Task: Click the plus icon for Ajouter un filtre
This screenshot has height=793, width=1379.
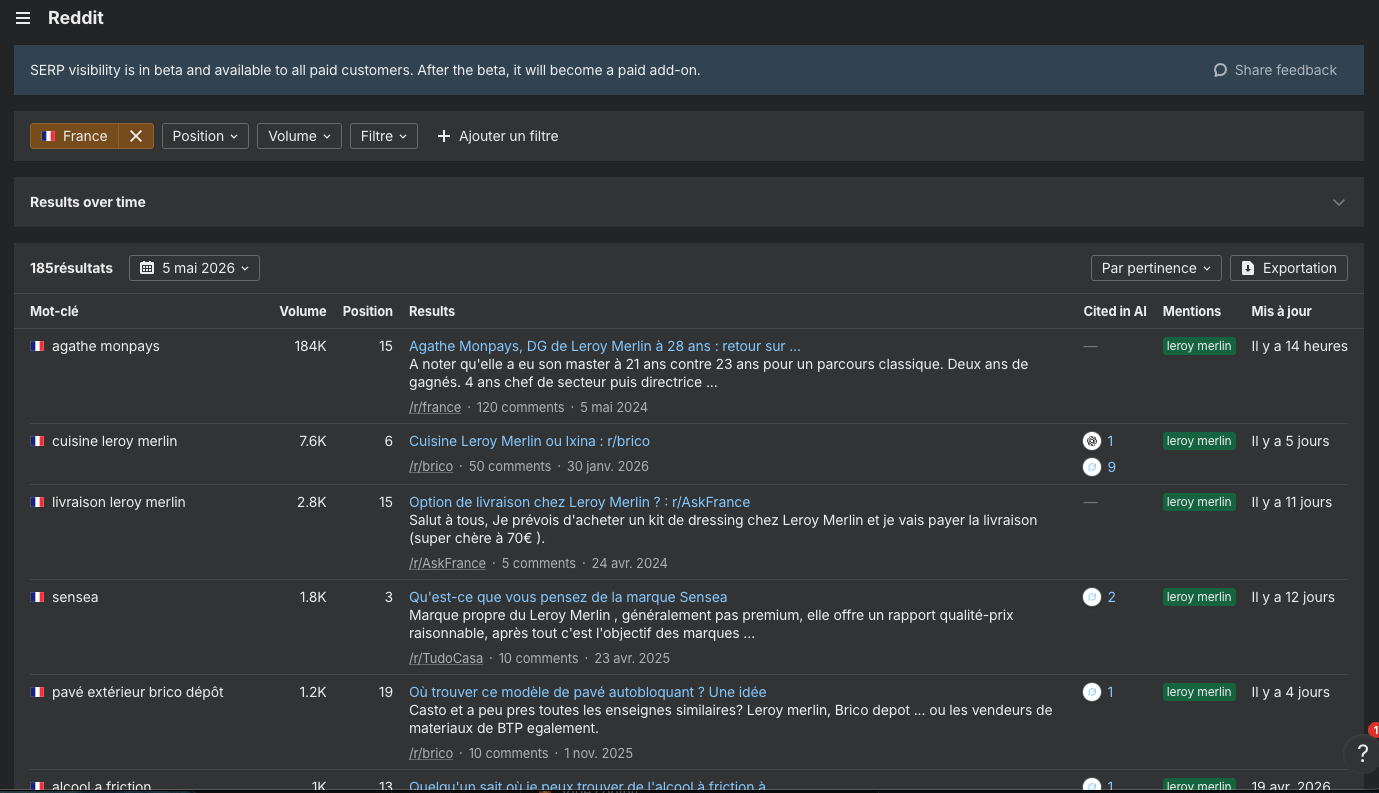Action: pos(444,136)
